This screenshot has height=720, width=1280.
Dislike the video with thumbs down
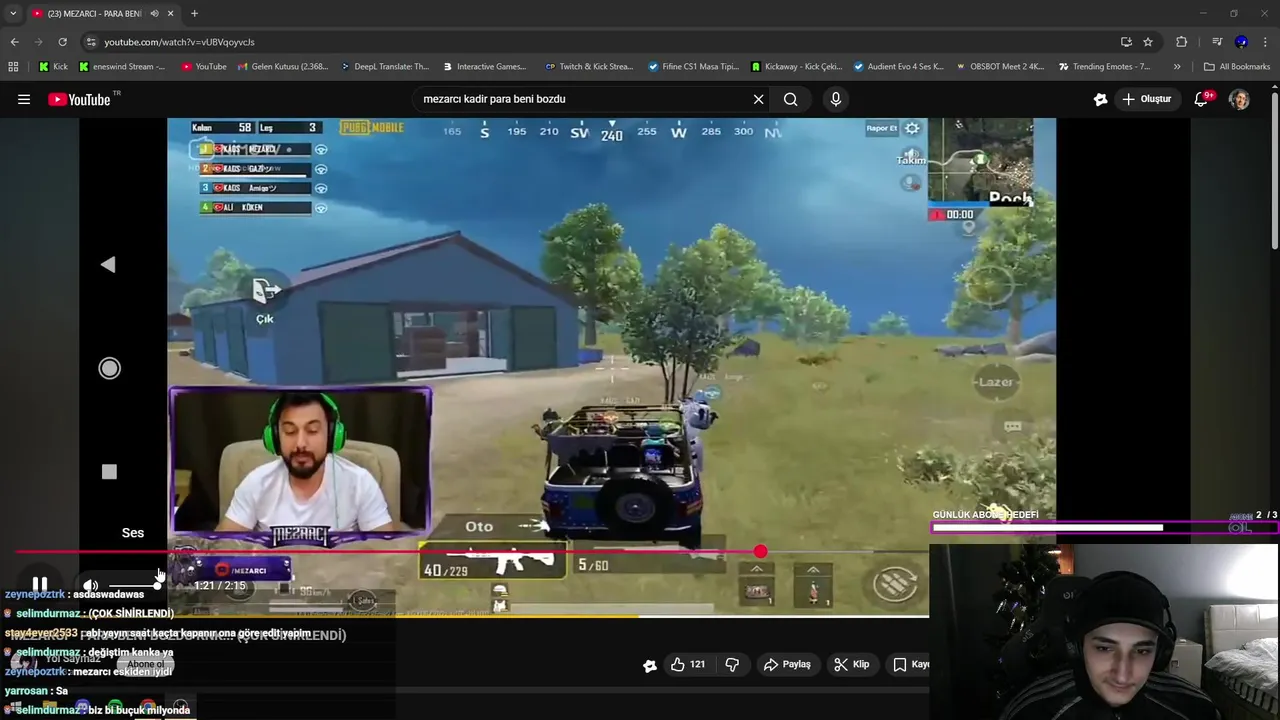(732, 664)
